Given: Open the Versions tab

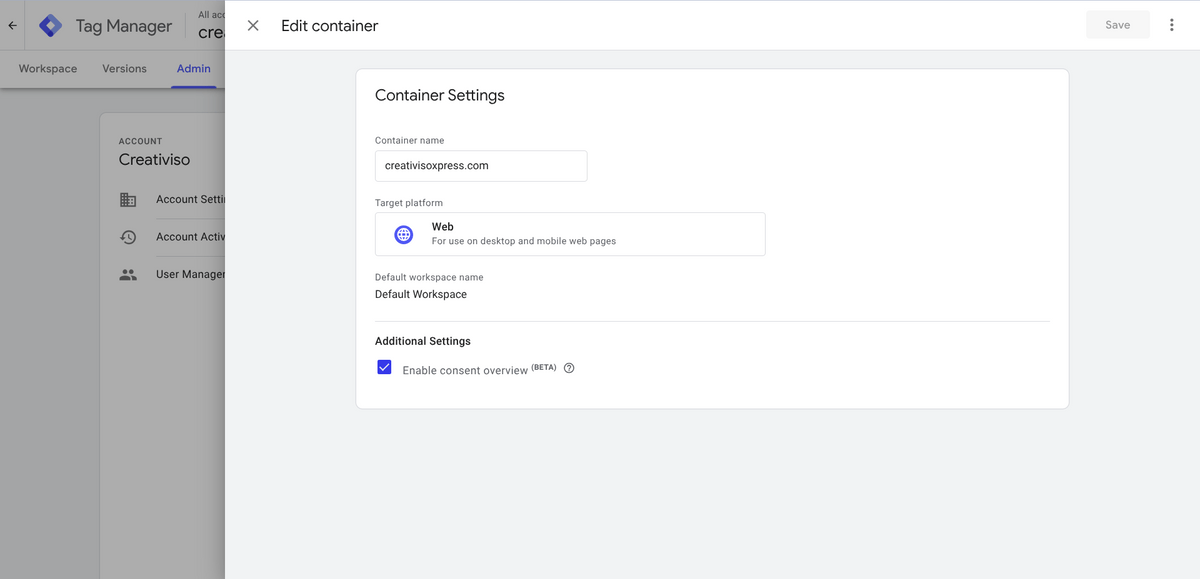Looking at the screenshot, I should 124,68.
